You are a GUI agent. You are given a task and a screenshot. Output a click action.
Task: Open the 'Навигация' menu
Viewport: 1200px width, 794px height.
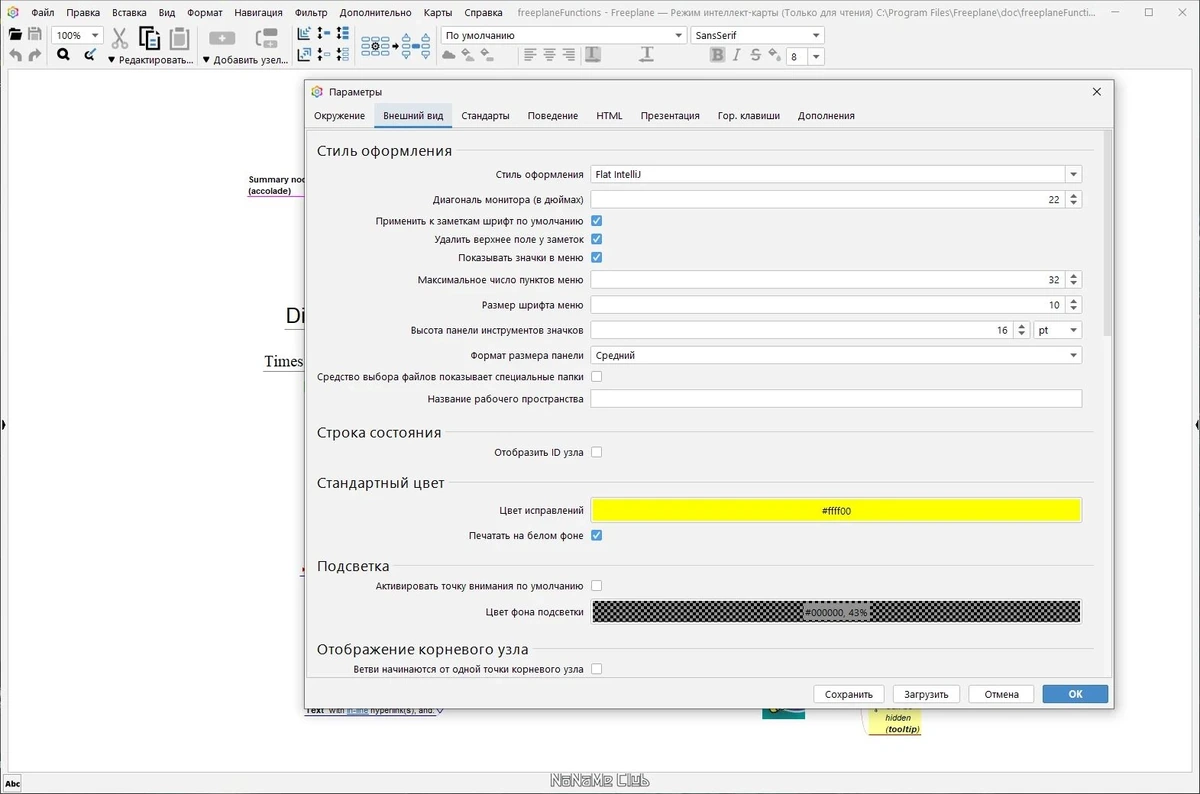(259, 13)
